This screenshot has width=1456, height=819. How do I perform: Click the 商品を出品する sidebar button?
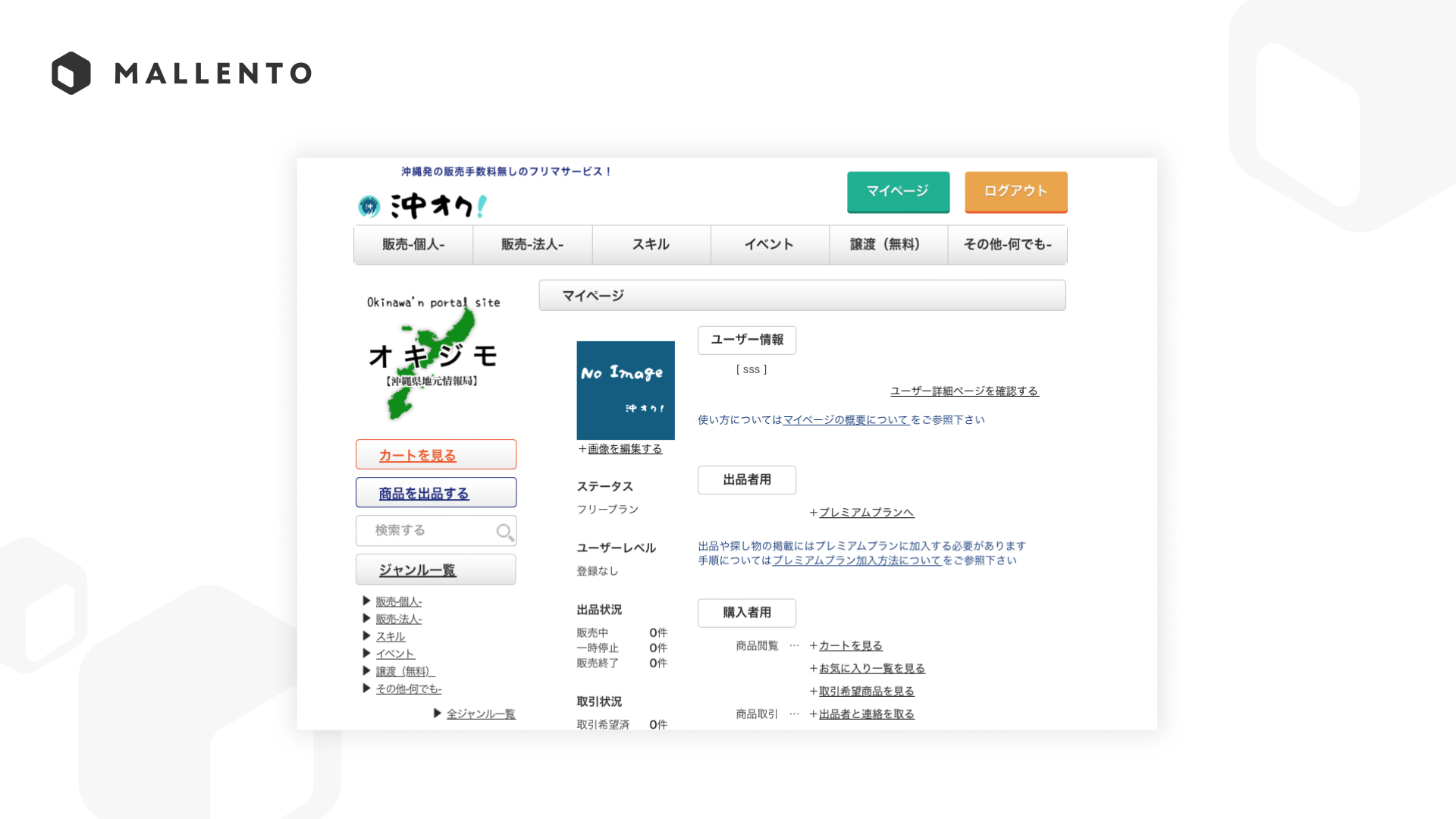(436, 493)
